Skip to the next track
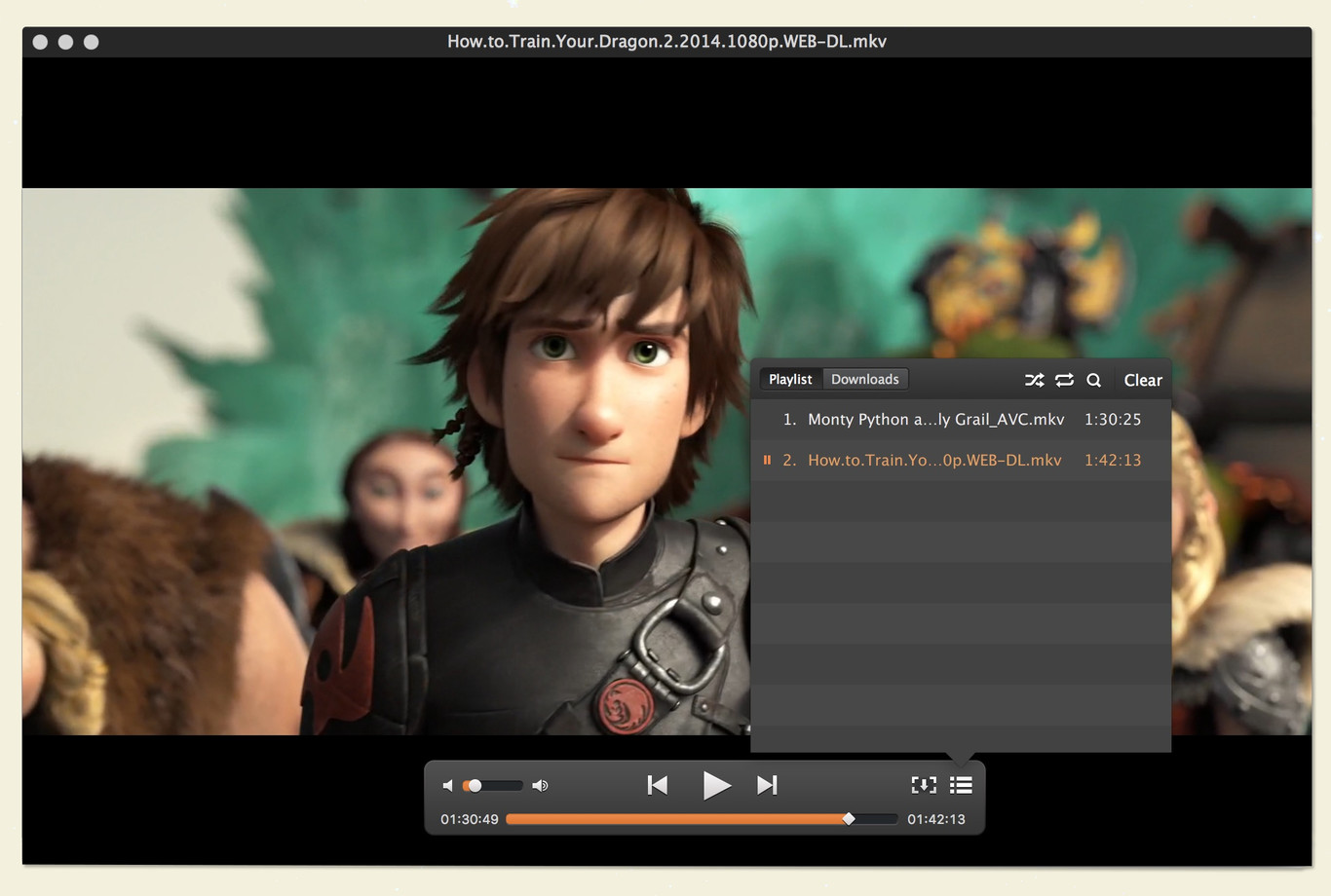Viewport: 1331px width, 896px height. [768, 785]
